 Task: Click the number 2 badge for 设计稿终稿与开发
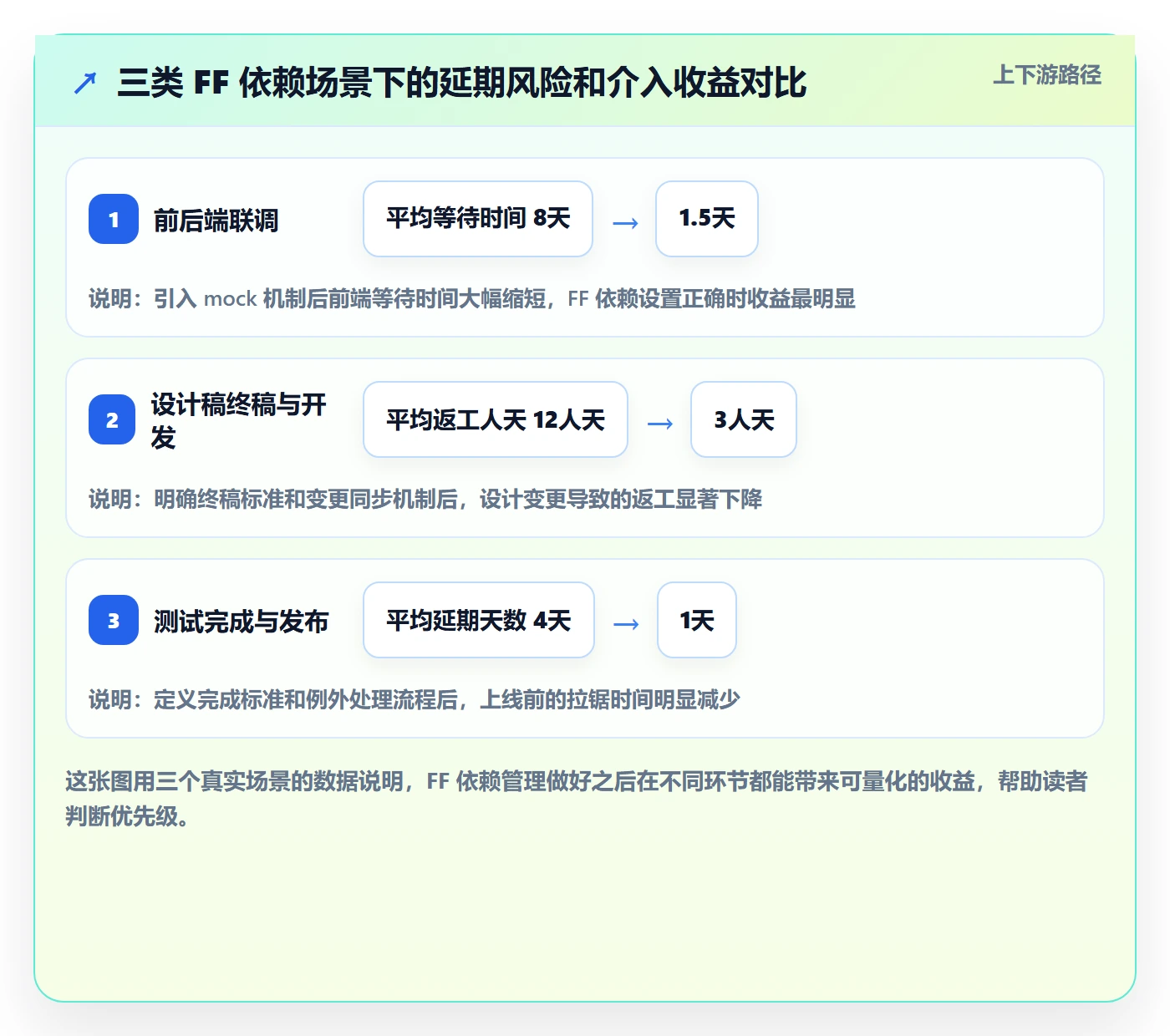click(x=112, y=419)
